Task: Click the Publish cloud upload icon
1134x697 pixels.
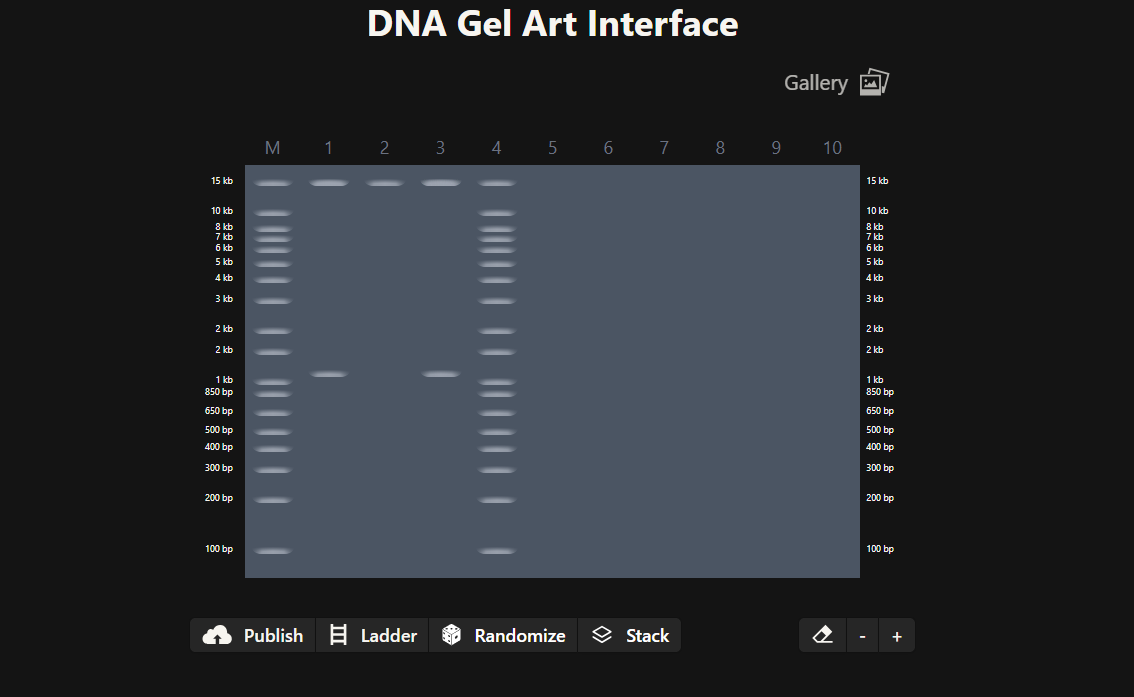Action: 217,636
